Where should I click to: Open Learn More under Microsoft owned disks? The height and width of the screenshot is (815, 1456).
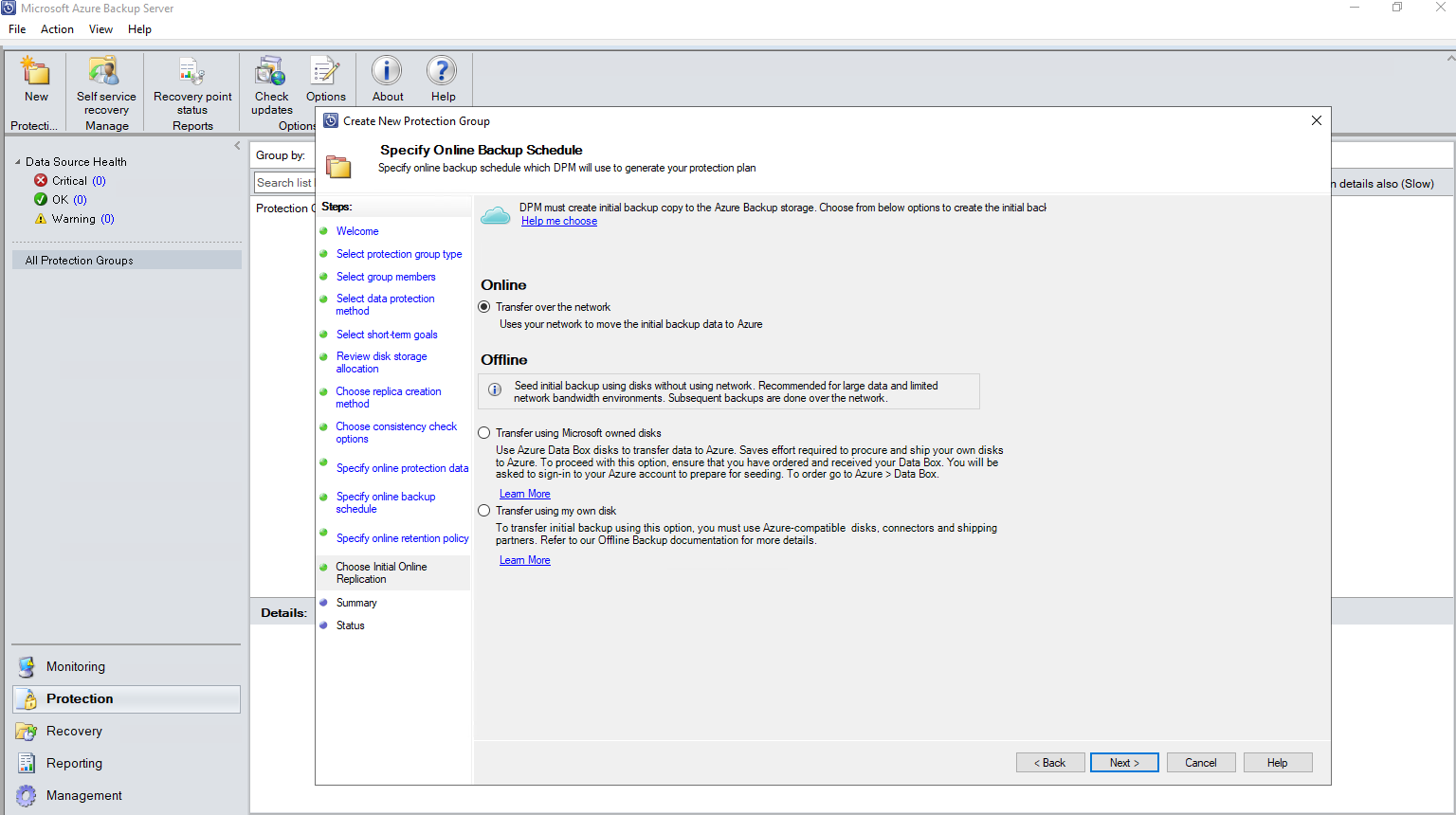525,494
